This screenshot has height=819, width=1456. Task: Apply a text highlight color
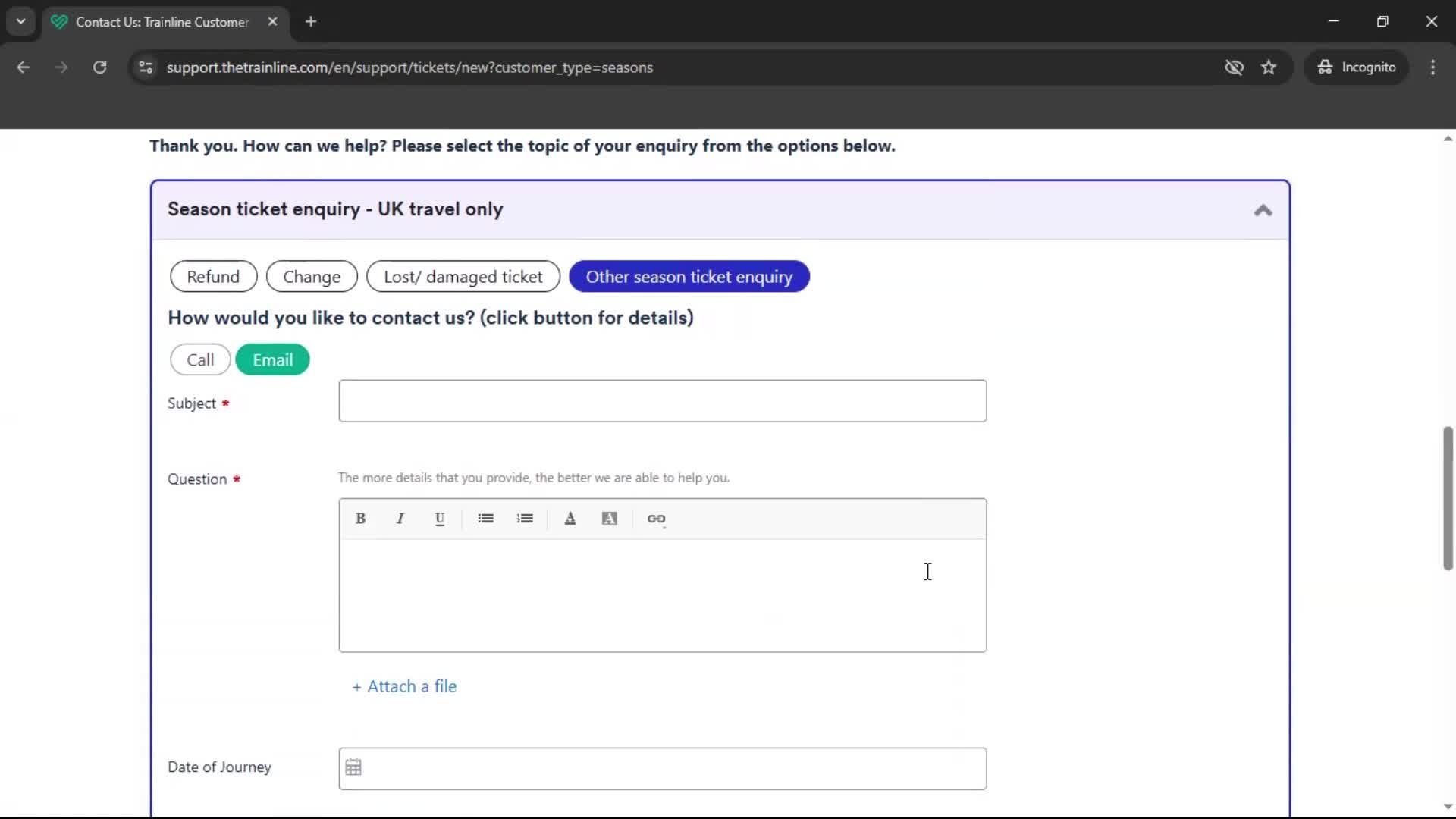click(610, 519)
